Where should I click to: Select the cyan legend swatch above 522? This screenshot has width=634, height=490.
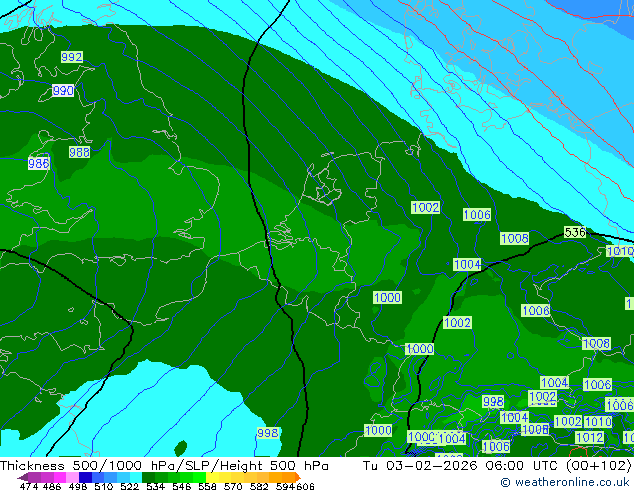pyautogui.click(x=136, y=477)
